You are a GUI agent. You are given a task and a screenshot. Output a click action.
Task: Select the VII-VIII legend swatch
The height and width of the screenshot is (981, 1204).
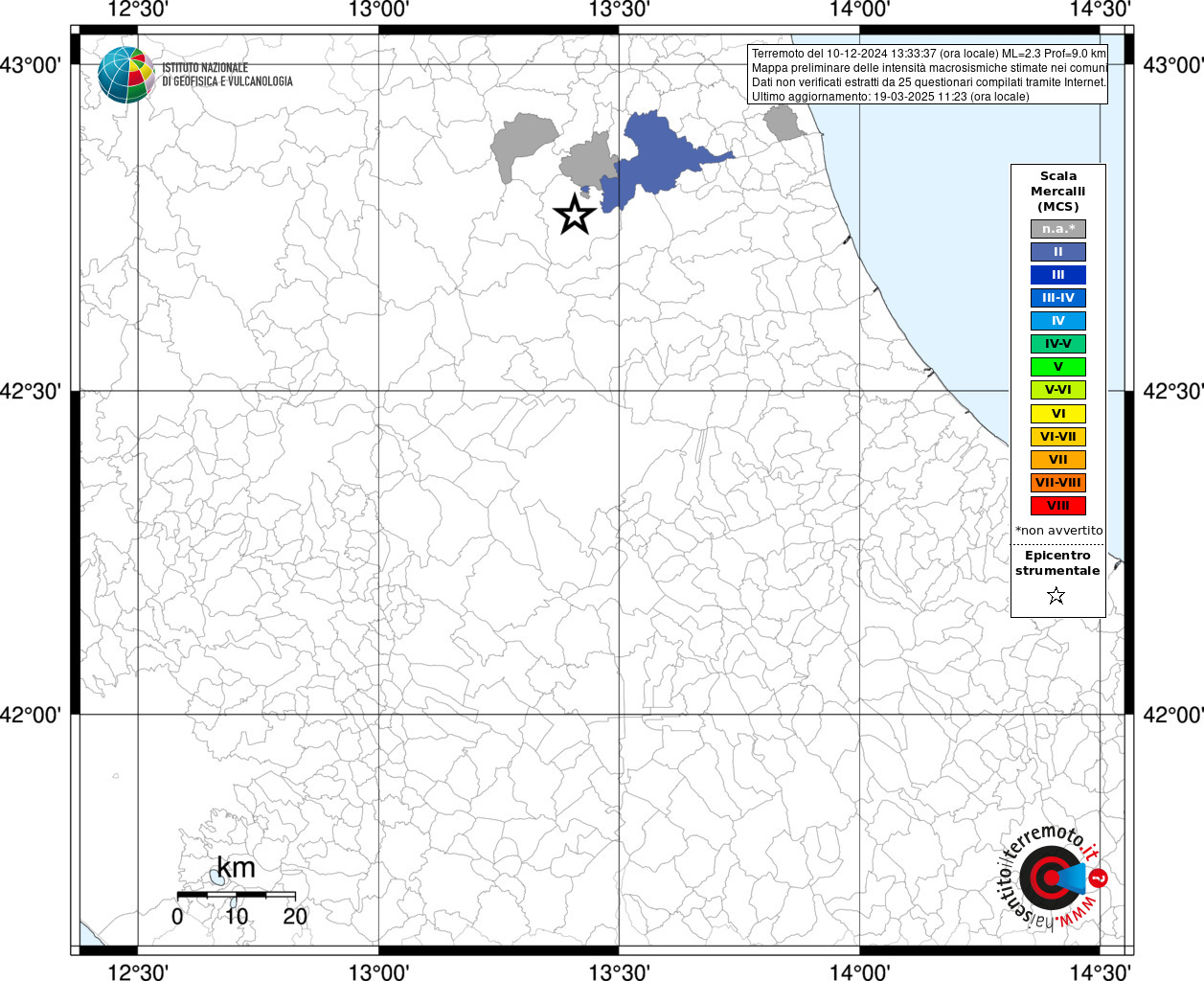click(1058, 483)
